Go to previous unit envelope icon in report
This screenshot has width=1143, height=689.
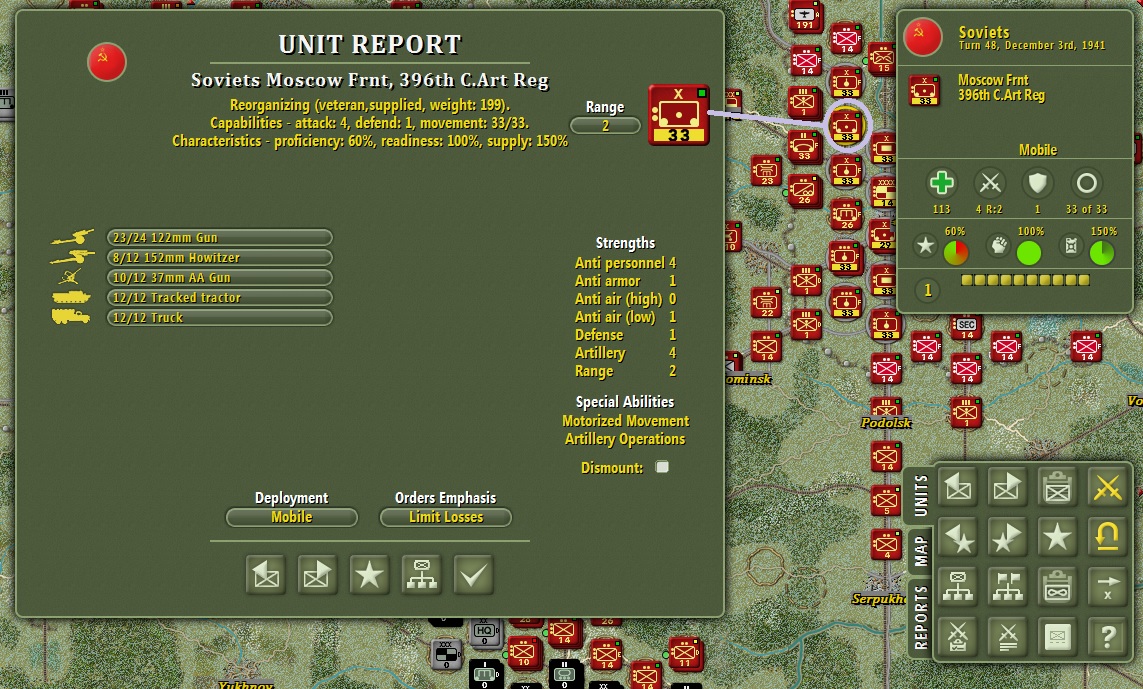click(x=265, y=575)
